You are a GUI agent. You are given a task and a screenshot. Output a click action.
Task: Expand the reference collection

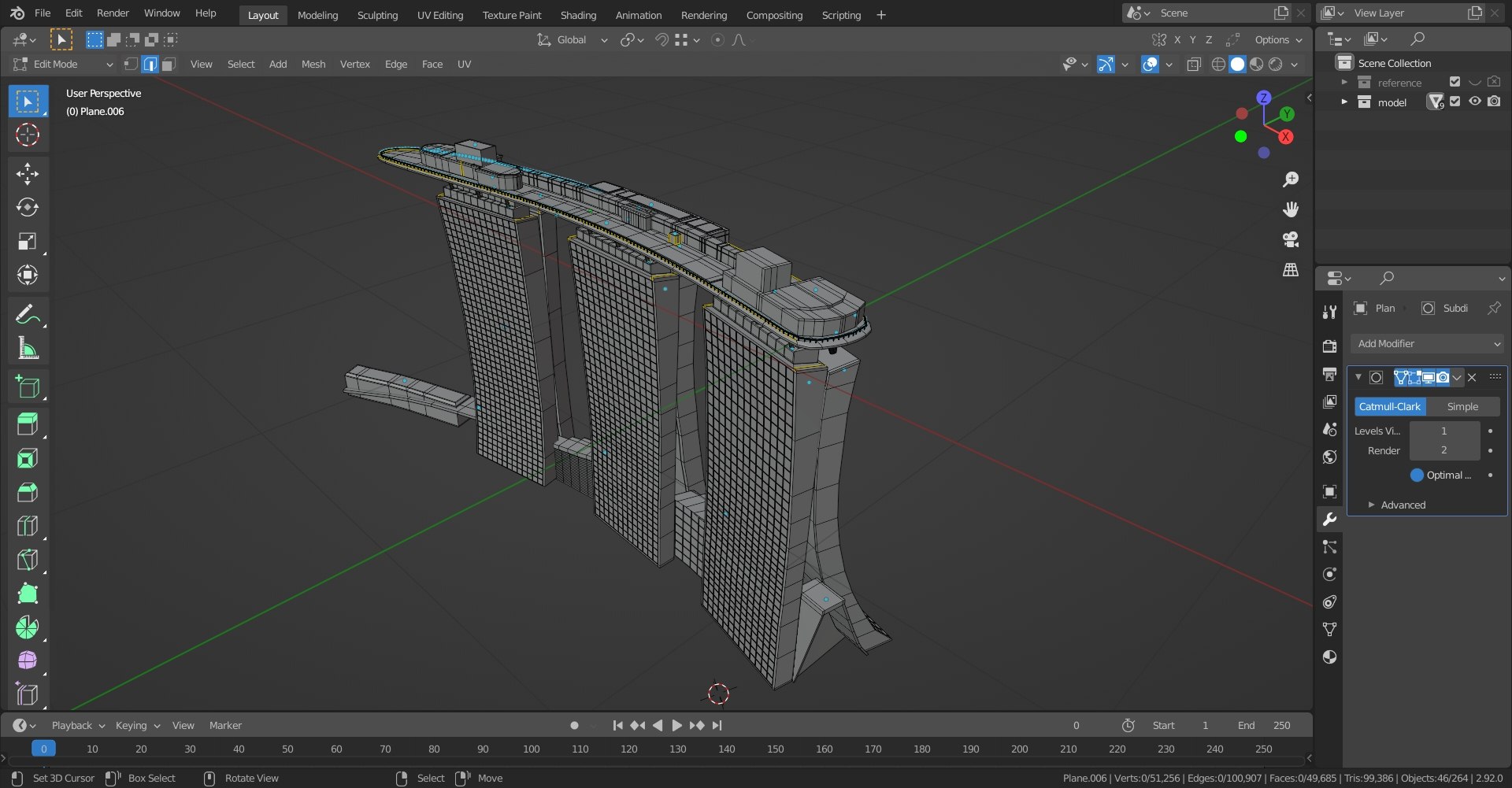click(x=1344, y=83)
